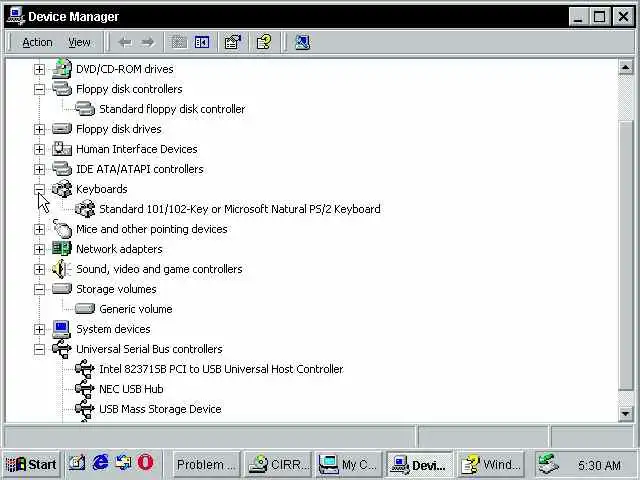640x480 pixels.
Task: Click the Properties toolbar icon
Action: coord(233,42)
